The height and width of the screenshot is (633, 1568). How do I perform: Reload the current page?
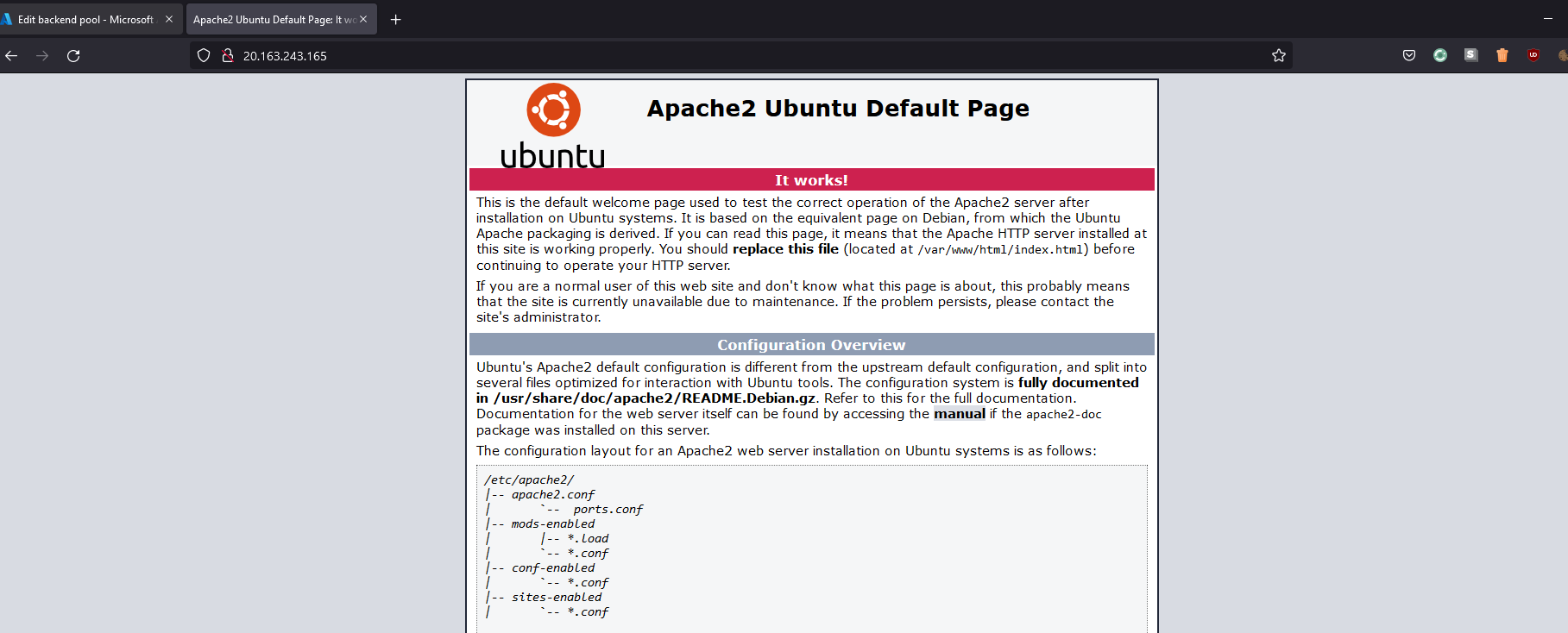click(73, 56)
